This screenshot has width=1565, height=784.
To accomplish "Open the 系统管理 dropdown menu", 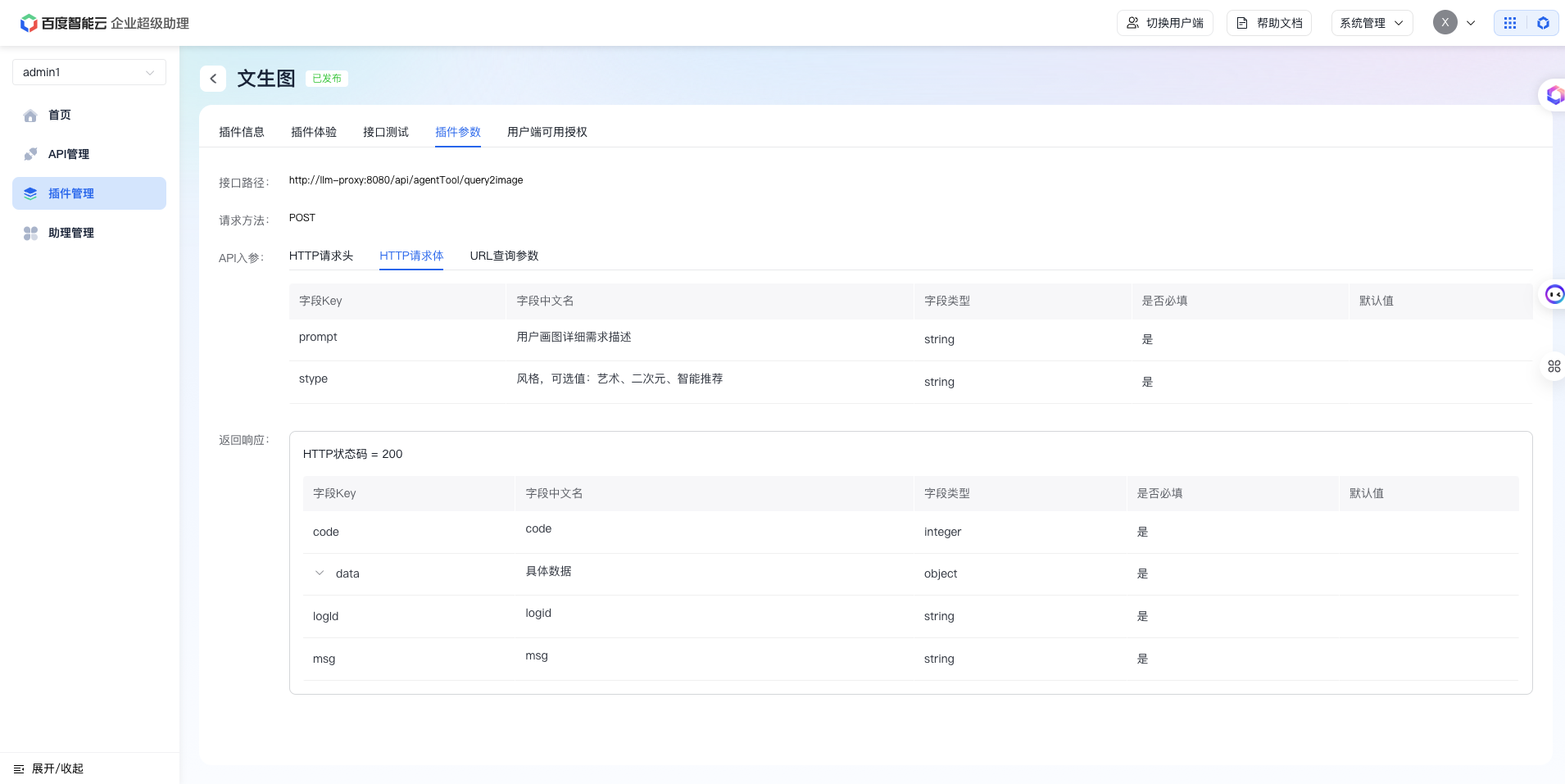I will 1372,23.
